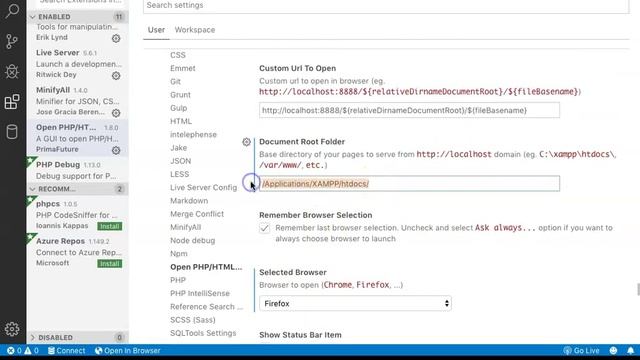Open the Debug view bug icon
This screenshot has height=360, width=640.
(12, 71)
